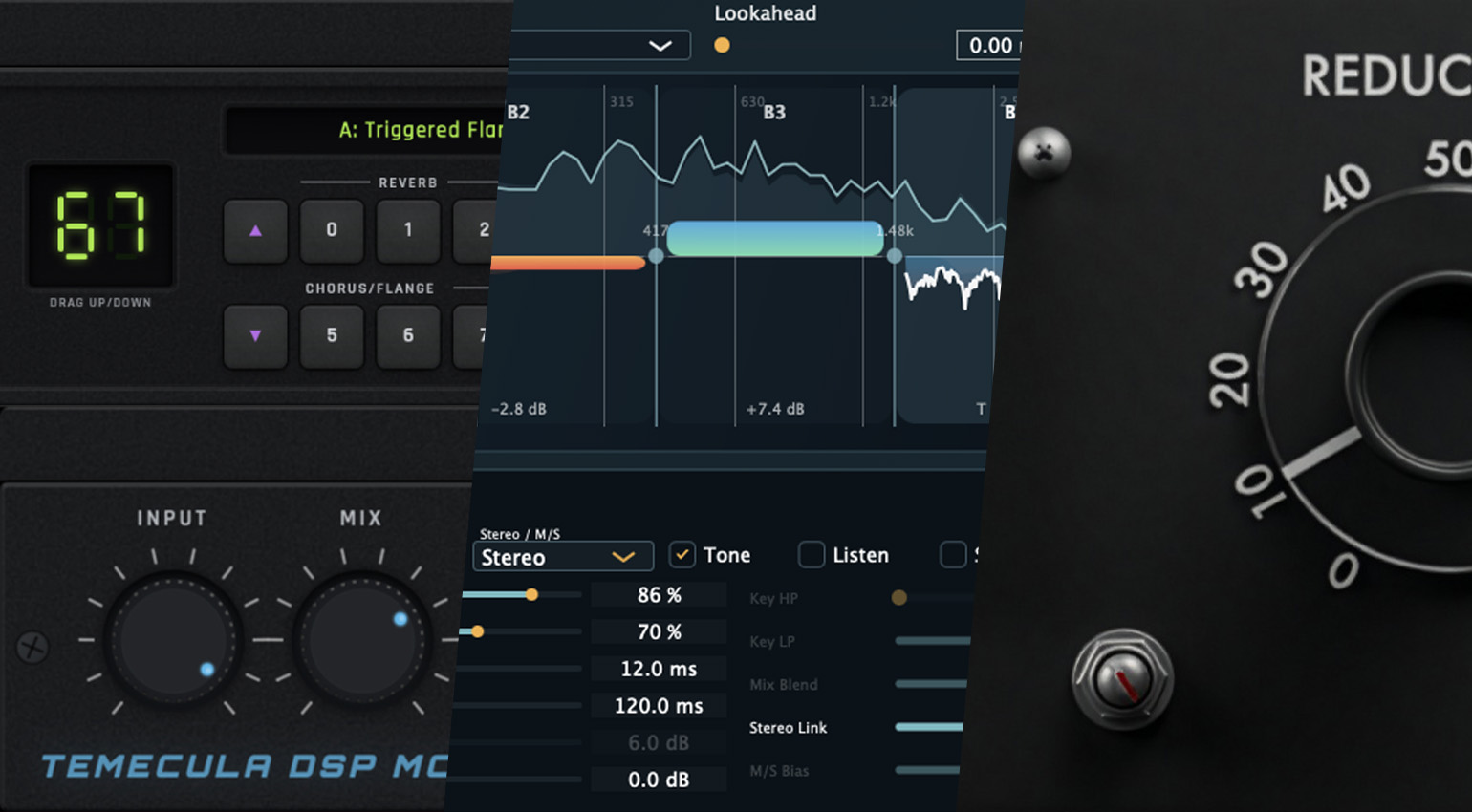The image size is (1472, 812).
Task: Click the Stereo Link slider
Action: pos(929,728)
